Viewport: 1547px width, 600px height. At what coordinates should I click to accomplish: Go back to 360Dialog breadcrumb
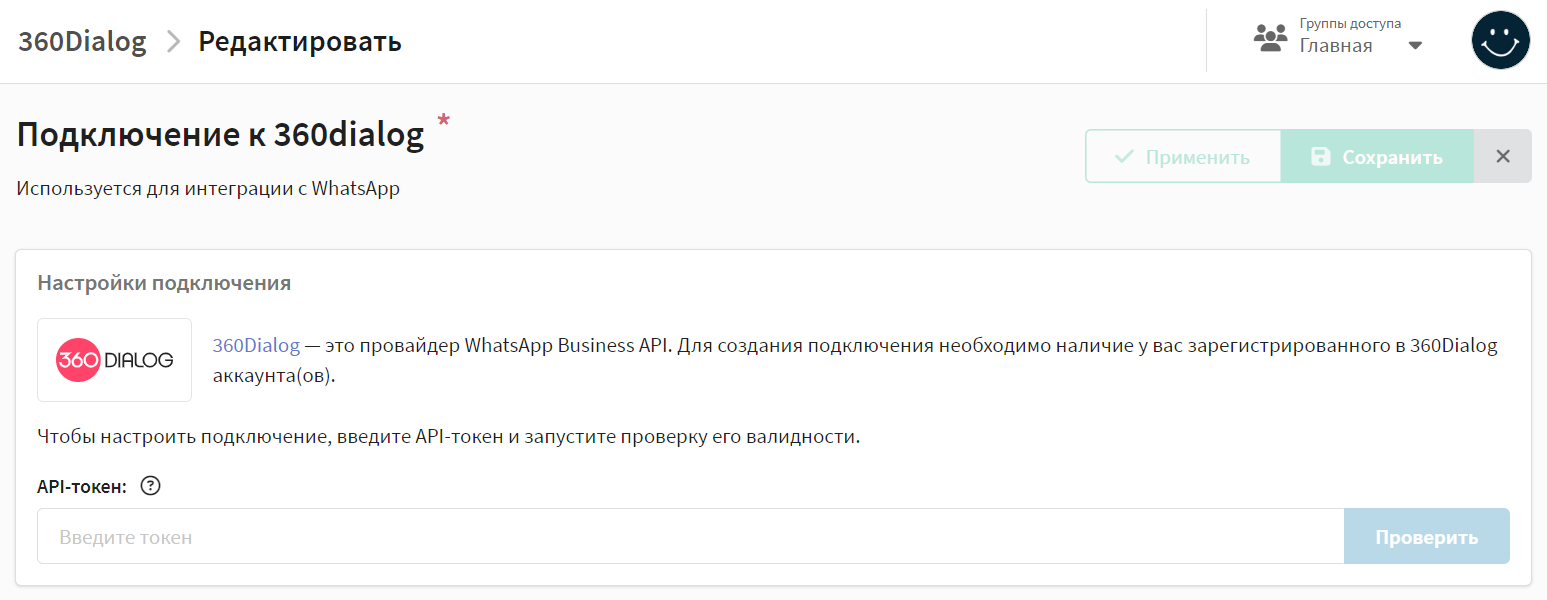click(82, 42)
